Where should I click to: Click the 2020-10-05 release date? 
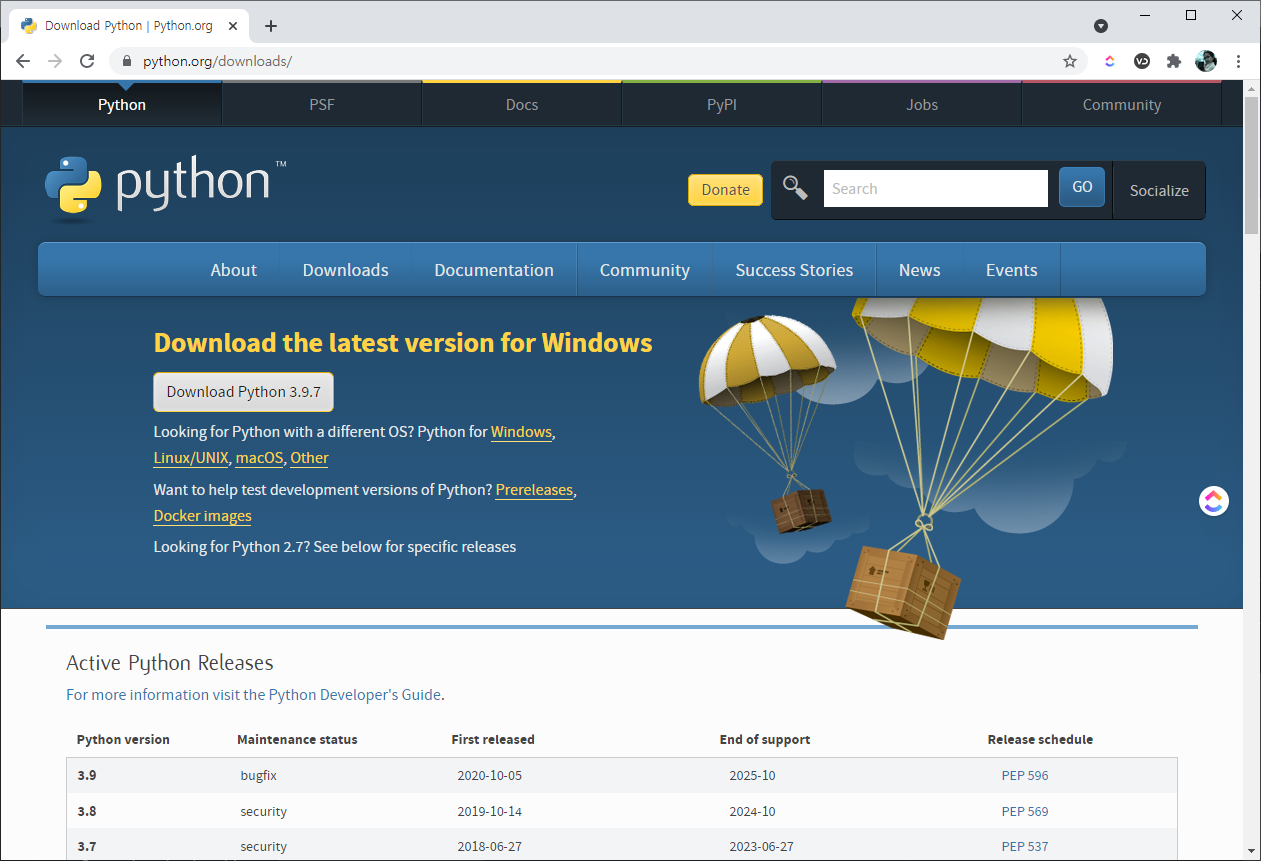(490, 775)
